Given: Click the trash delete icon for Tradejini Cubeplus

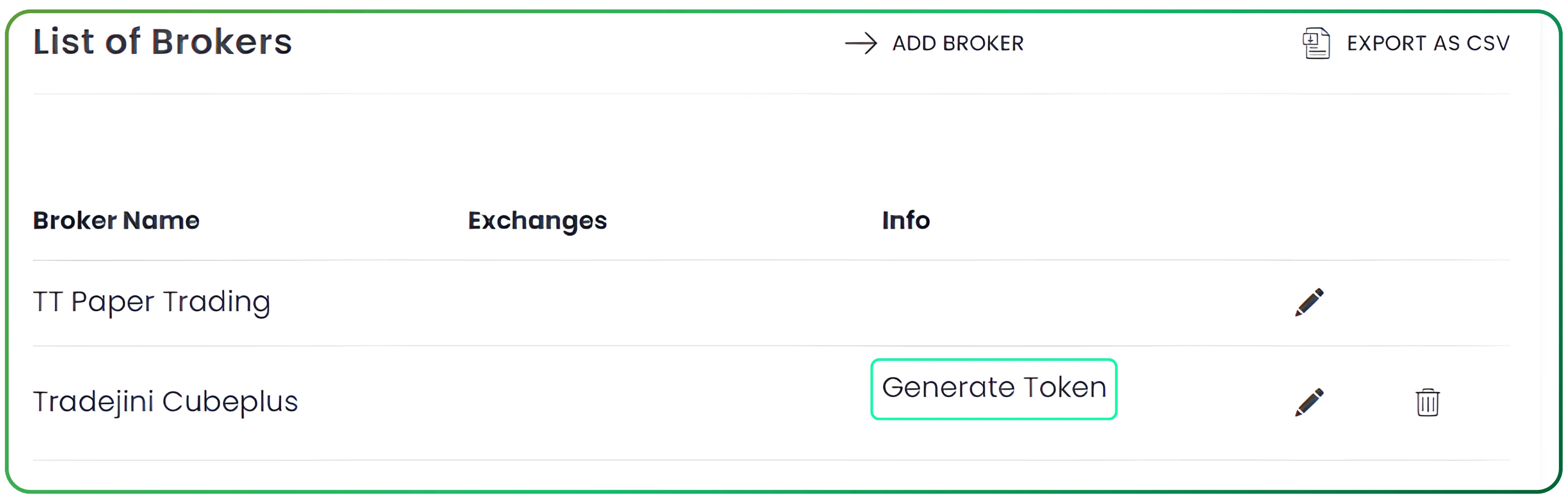Looking at the screenshot, I should tap(1427, 402).
